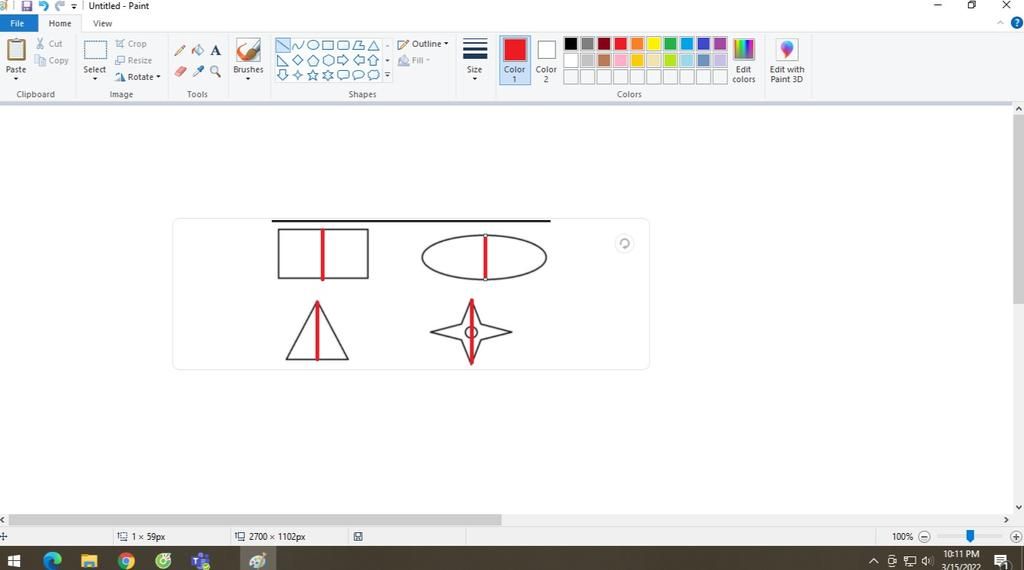The width and height of the screenshot is (1024, 570).
Task: Activate Color 1 foreground selector
Action: pyautogui.click(x=515, y=60)
